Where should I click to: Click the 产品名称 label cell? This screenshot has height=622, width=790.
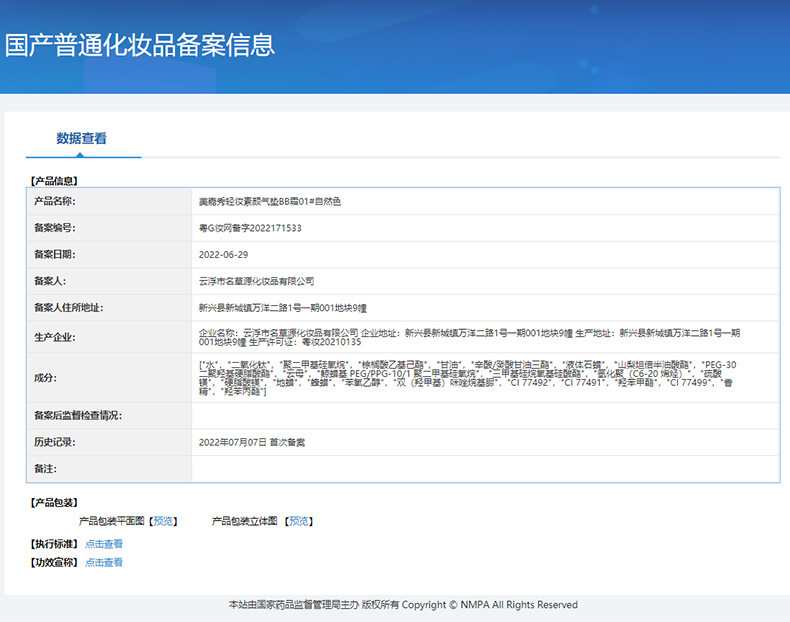54,202
